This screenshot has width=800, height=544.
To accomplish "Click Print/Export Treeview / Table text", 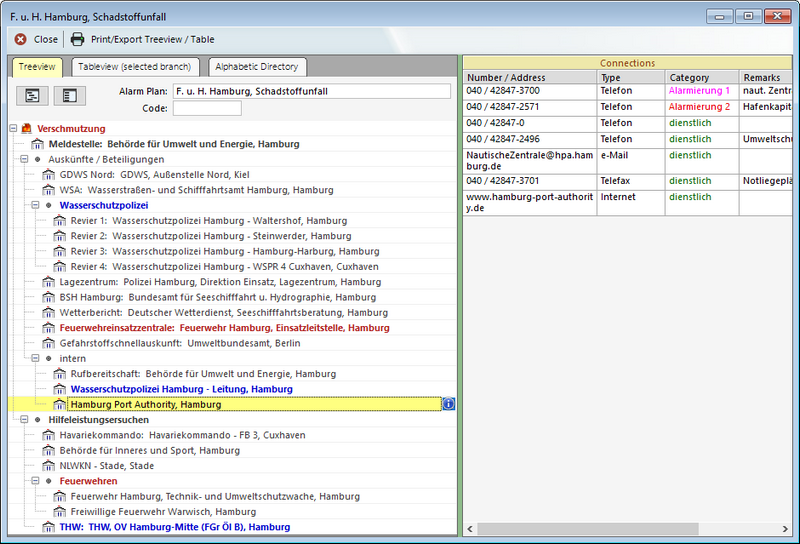I will click(153, 39).
